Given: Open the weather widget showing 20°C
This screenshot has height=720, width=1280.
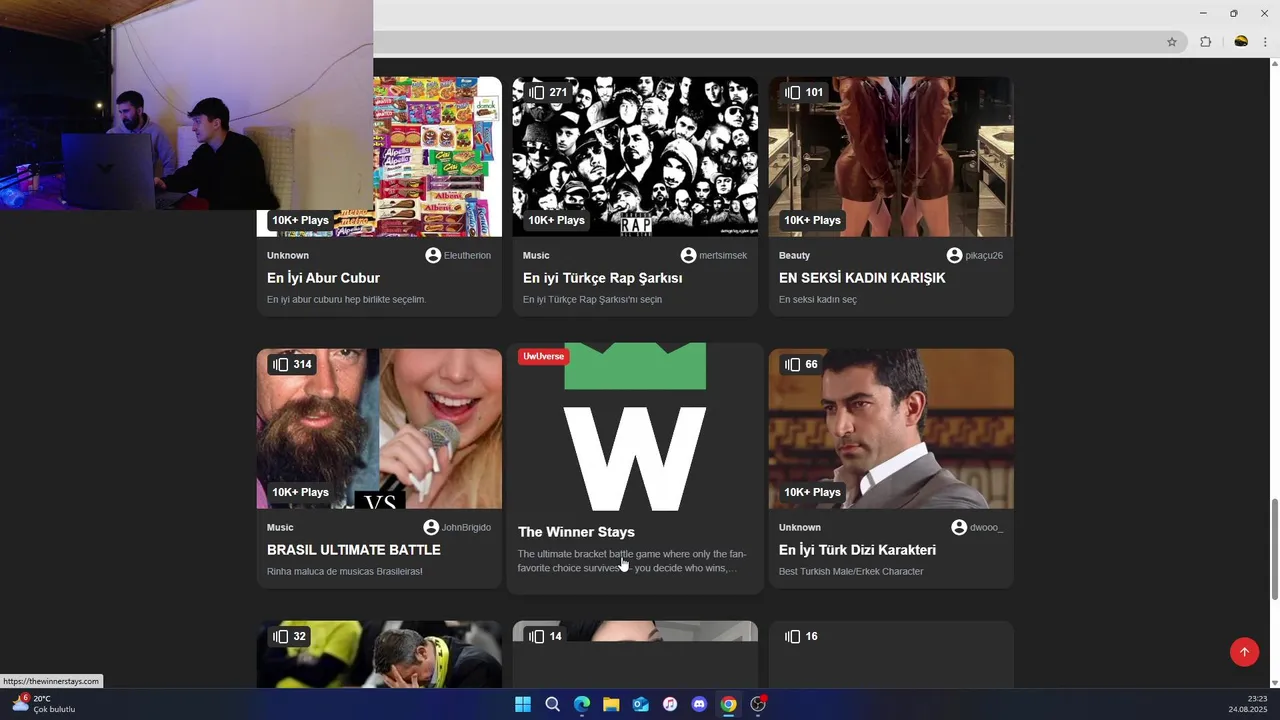Looking at the screenshot, I should 43,704.
